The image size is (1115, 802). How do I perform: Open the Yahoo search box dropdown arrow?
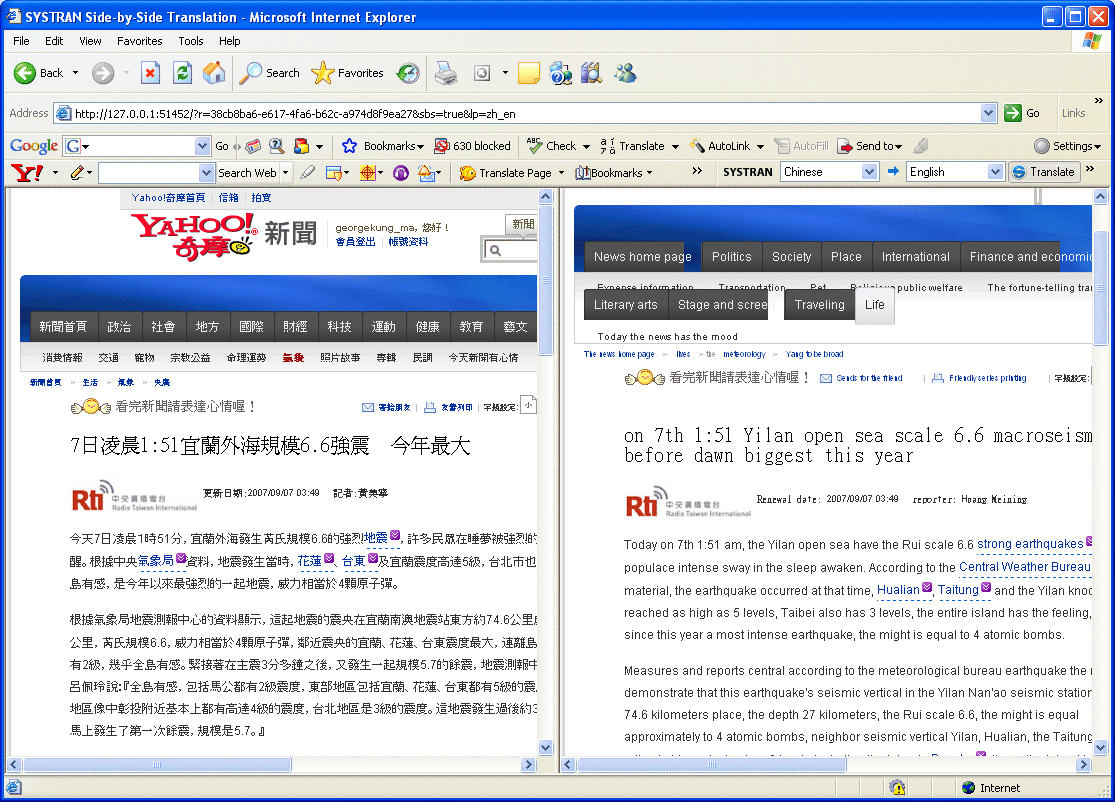[x=206, y=172]
